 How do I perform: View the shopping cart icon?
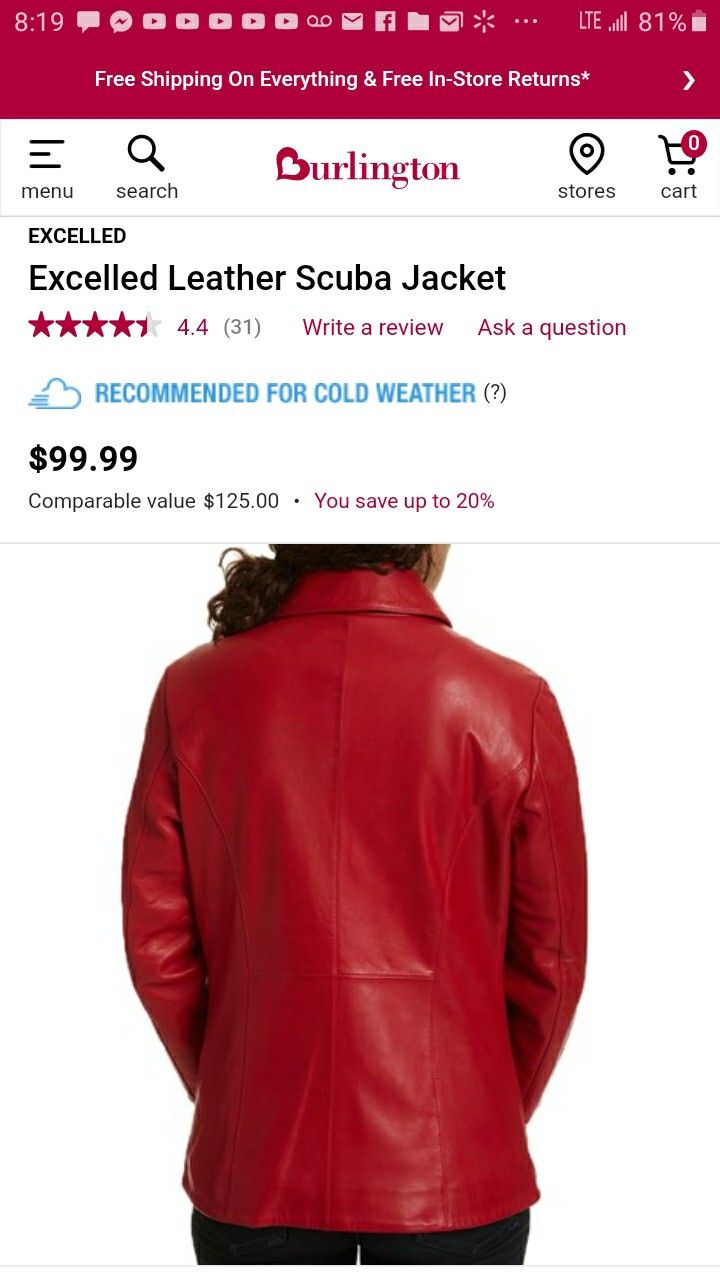click(678, 155)
